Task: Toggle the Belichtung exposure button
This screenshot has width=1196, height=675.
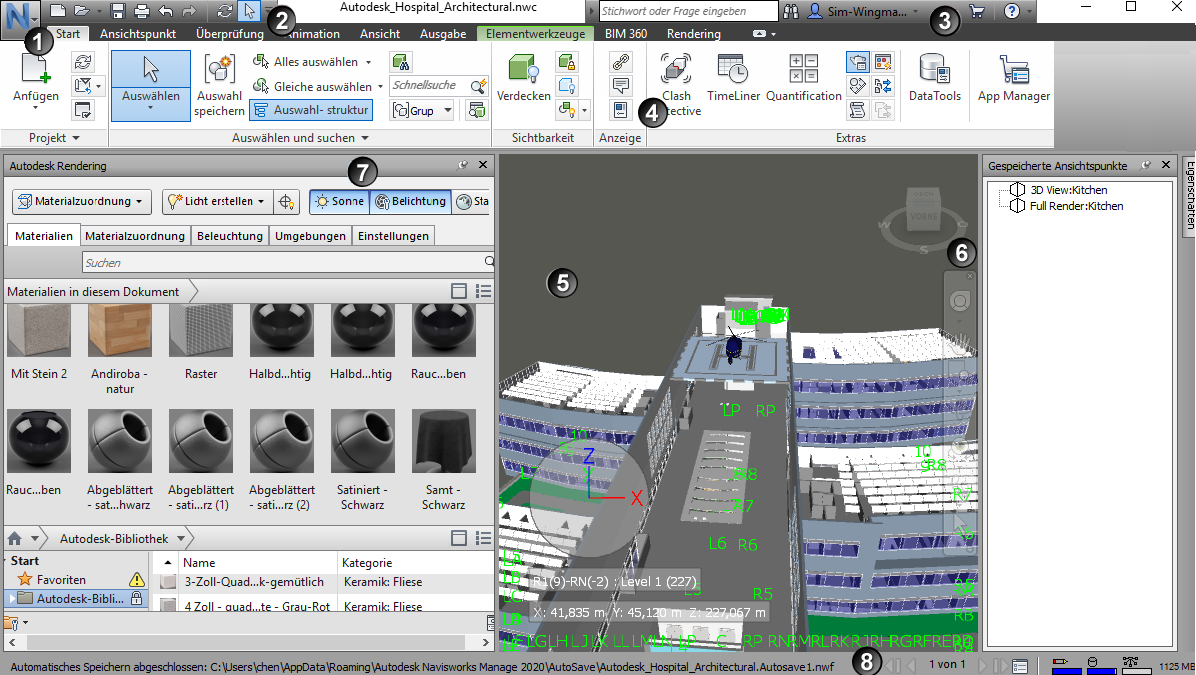Action: point(410,201)
